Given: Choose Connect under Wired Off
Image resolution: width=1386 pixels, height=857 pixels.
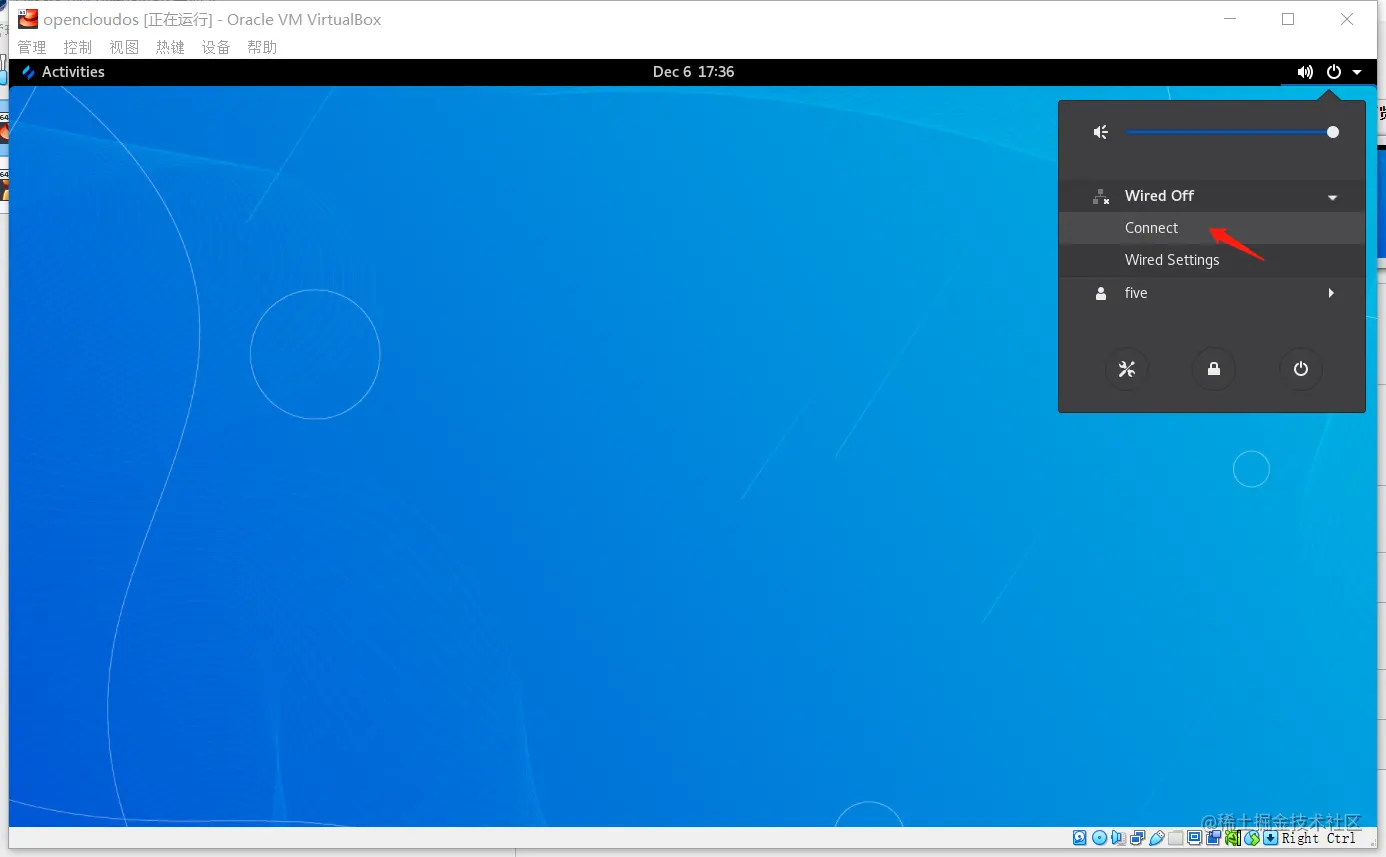Looking at the screenshot, I should pos(1212,228).
